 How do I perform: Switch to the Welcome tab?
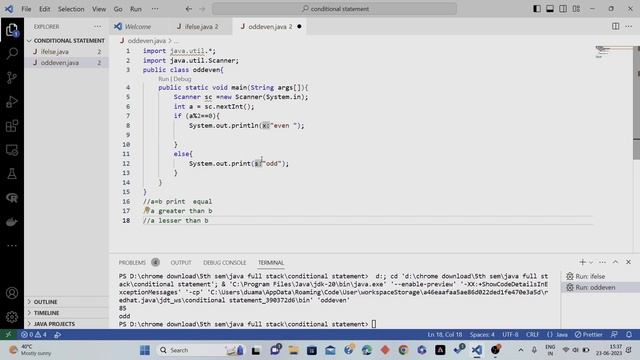138,27
